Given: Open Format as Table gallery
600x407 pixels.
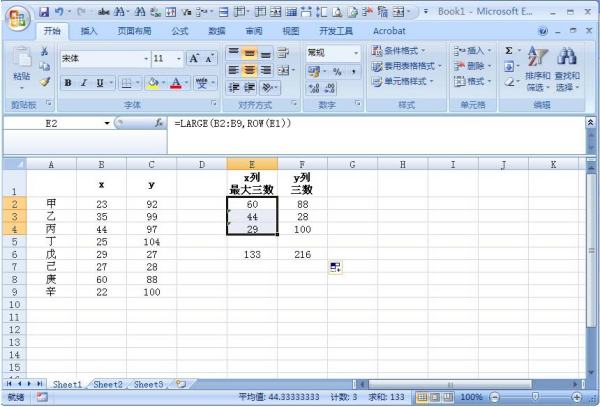Looking at the screenshot, I should (406, 66).
